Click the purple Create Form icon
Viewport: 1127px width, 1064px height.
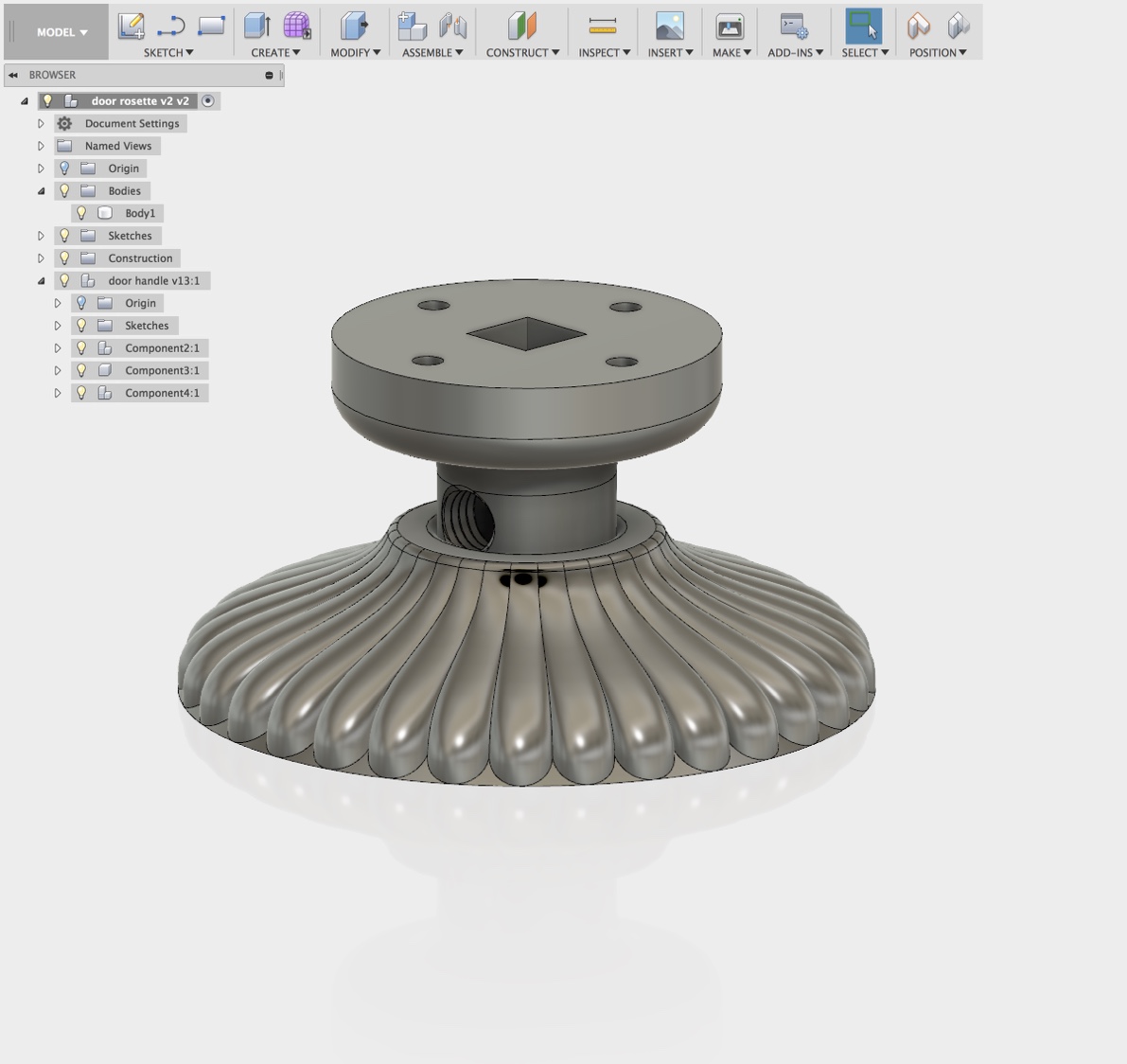point(296,27)
